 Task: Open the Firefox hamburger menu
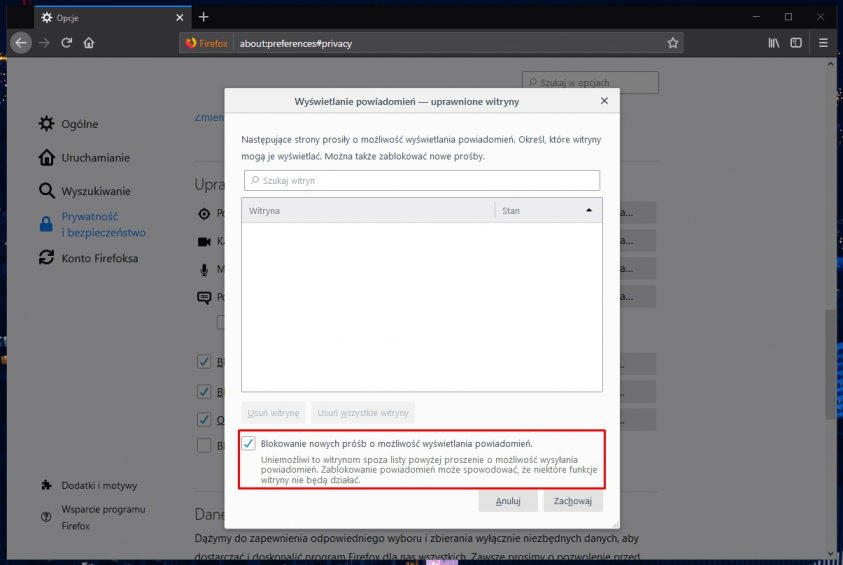(x=823, y=43)
